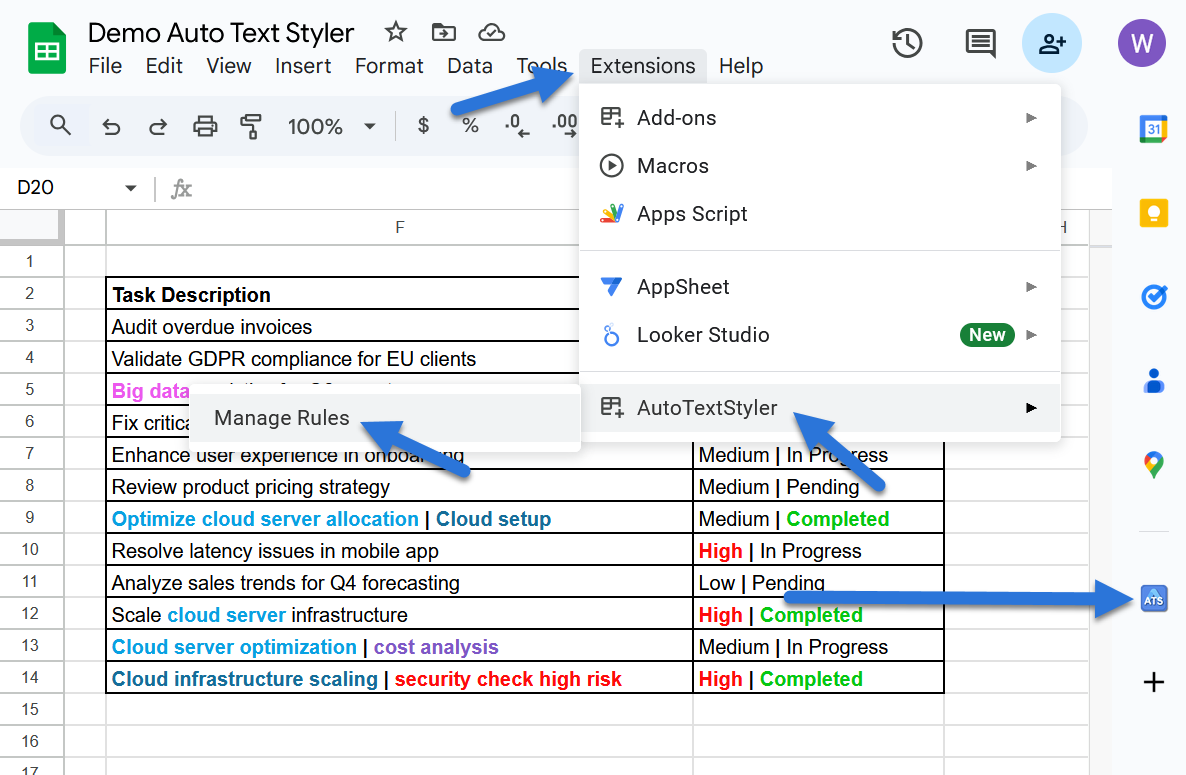The height and width of the screenshot is (775, 1186).
Task: Open Google Keep side panel icon
Action: (1153, 213)
